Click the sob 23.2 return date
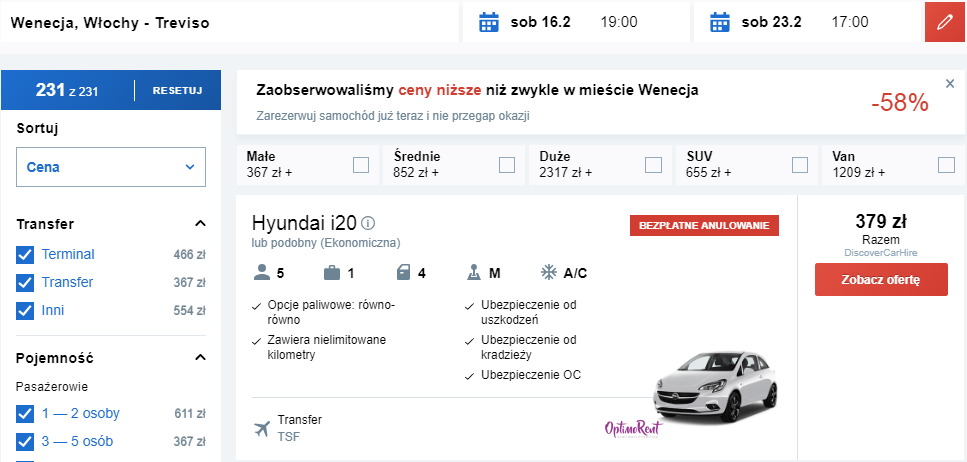The image size is (967, 462). point(772,22)
